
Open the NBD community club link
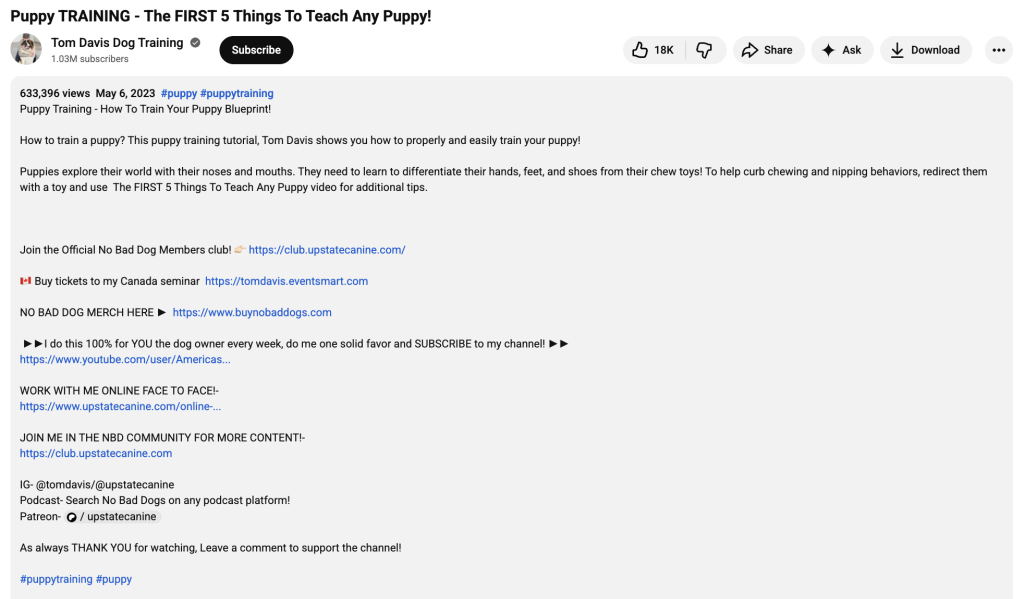point(95,452)
